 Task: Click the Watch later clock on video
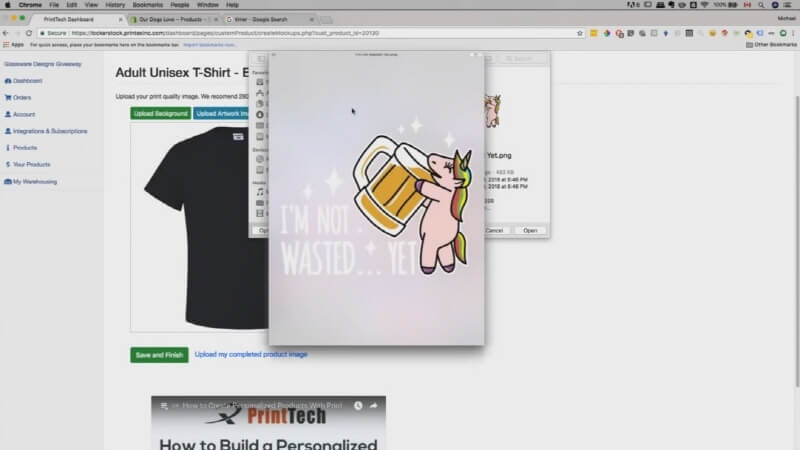coord(358,406)
